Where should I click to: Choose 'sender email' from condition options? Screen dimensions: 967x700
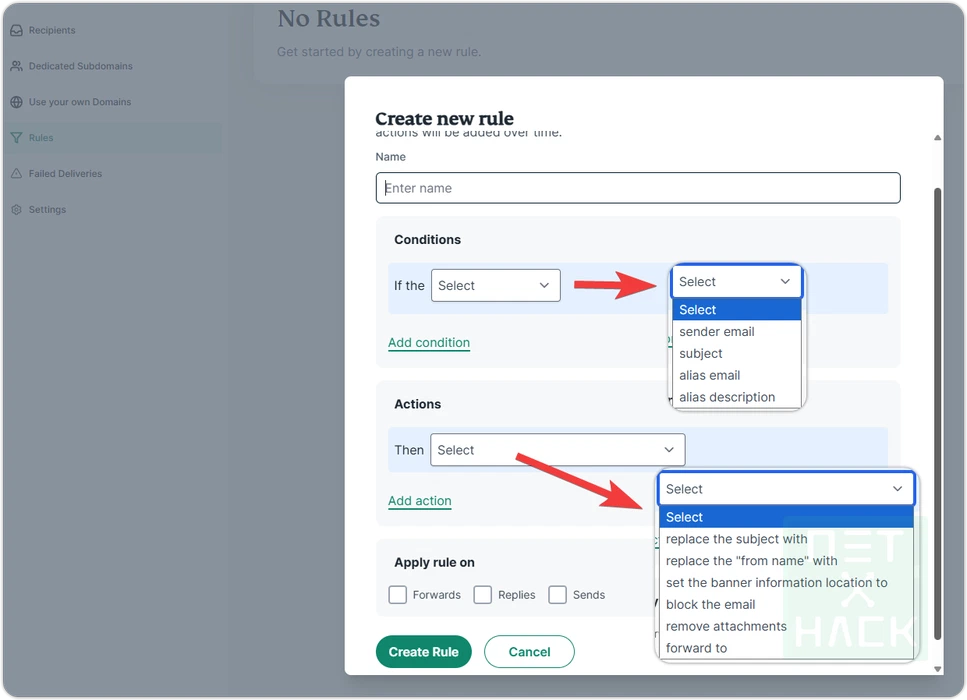[717, 332]
